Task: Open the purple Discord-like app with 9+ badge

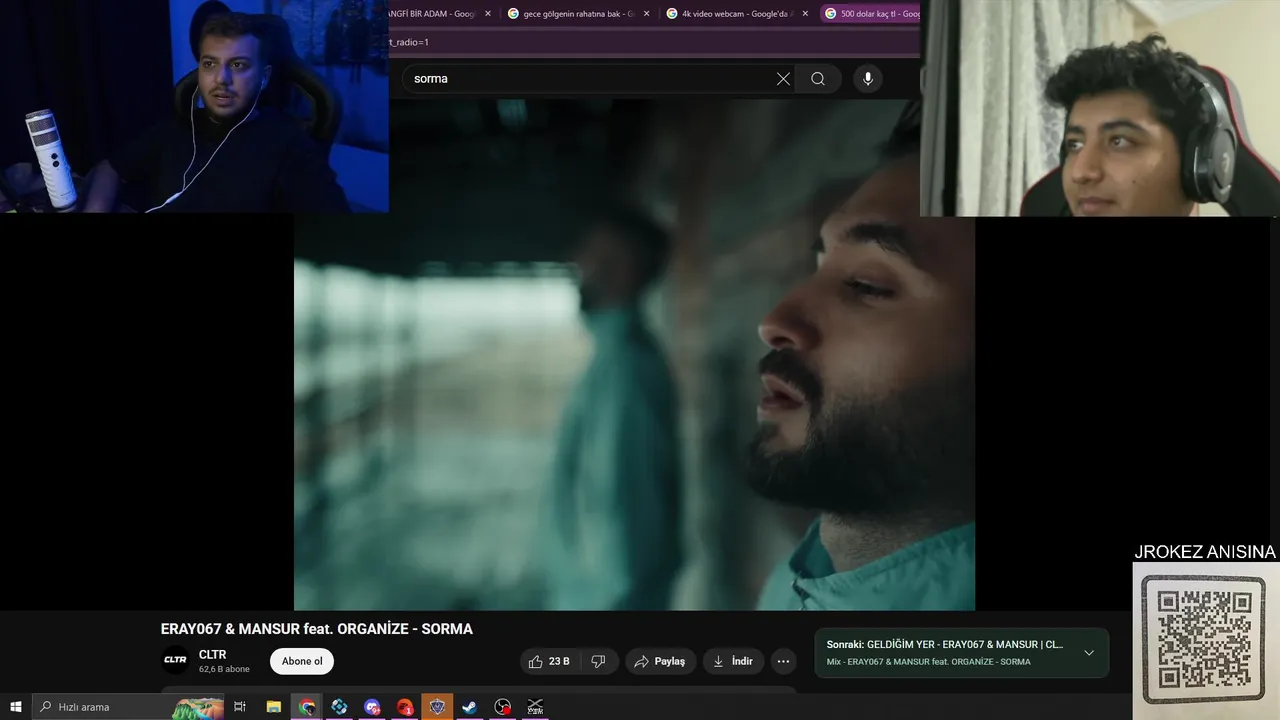Action: (x=372, y=707)
